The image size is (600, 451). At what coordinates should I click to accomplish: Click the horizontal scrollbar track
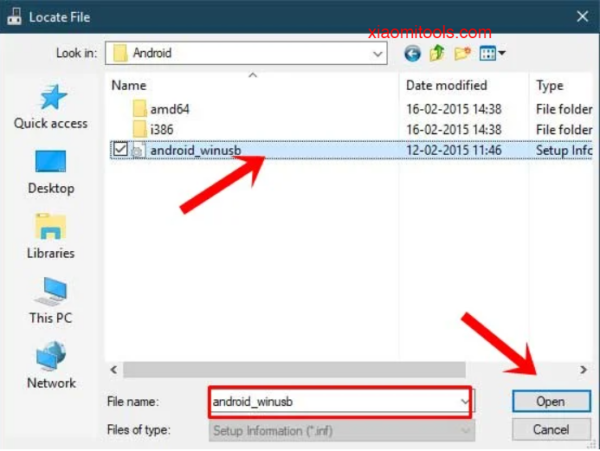pyautogui.click(x=350, y=370)
